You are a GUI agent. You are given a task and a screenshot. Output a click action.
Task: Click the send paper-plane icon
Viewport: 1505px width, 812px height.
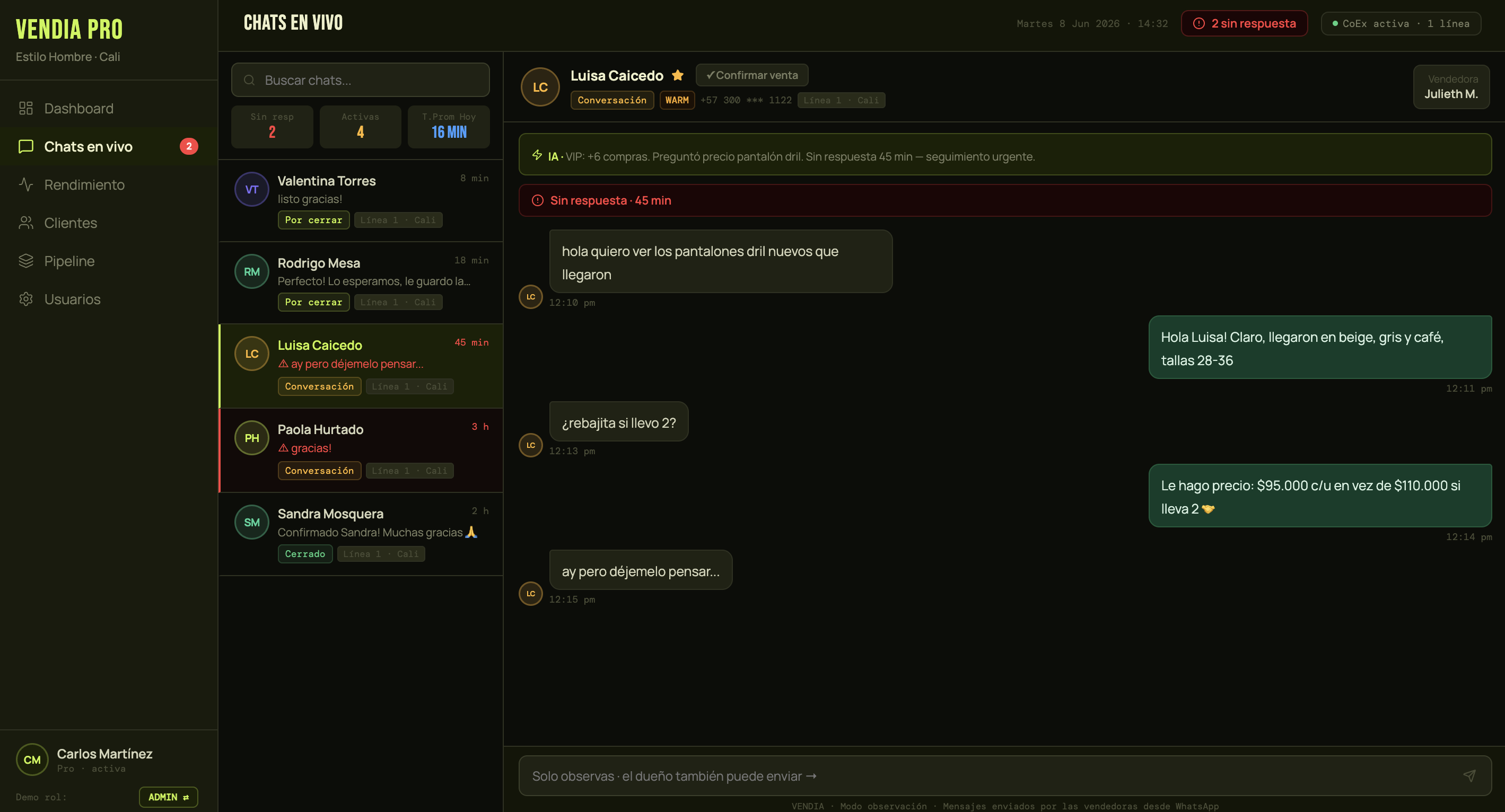tap(1469, 775)
